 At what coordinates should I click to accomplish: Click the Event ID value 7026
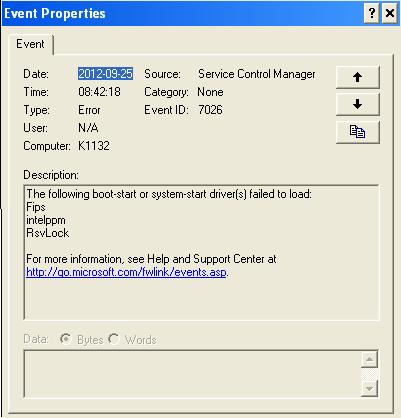210,110
